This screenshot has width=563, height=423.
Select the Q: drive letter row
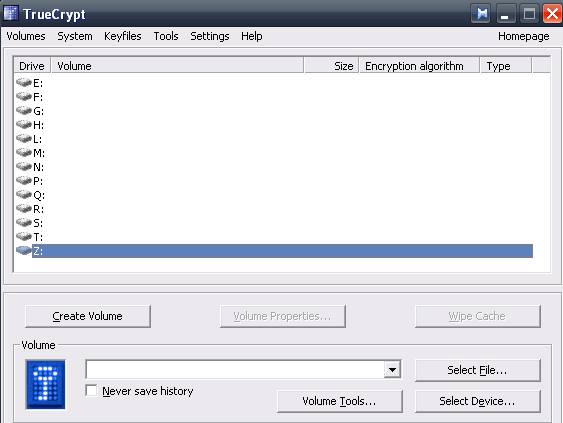coord(274,195)
